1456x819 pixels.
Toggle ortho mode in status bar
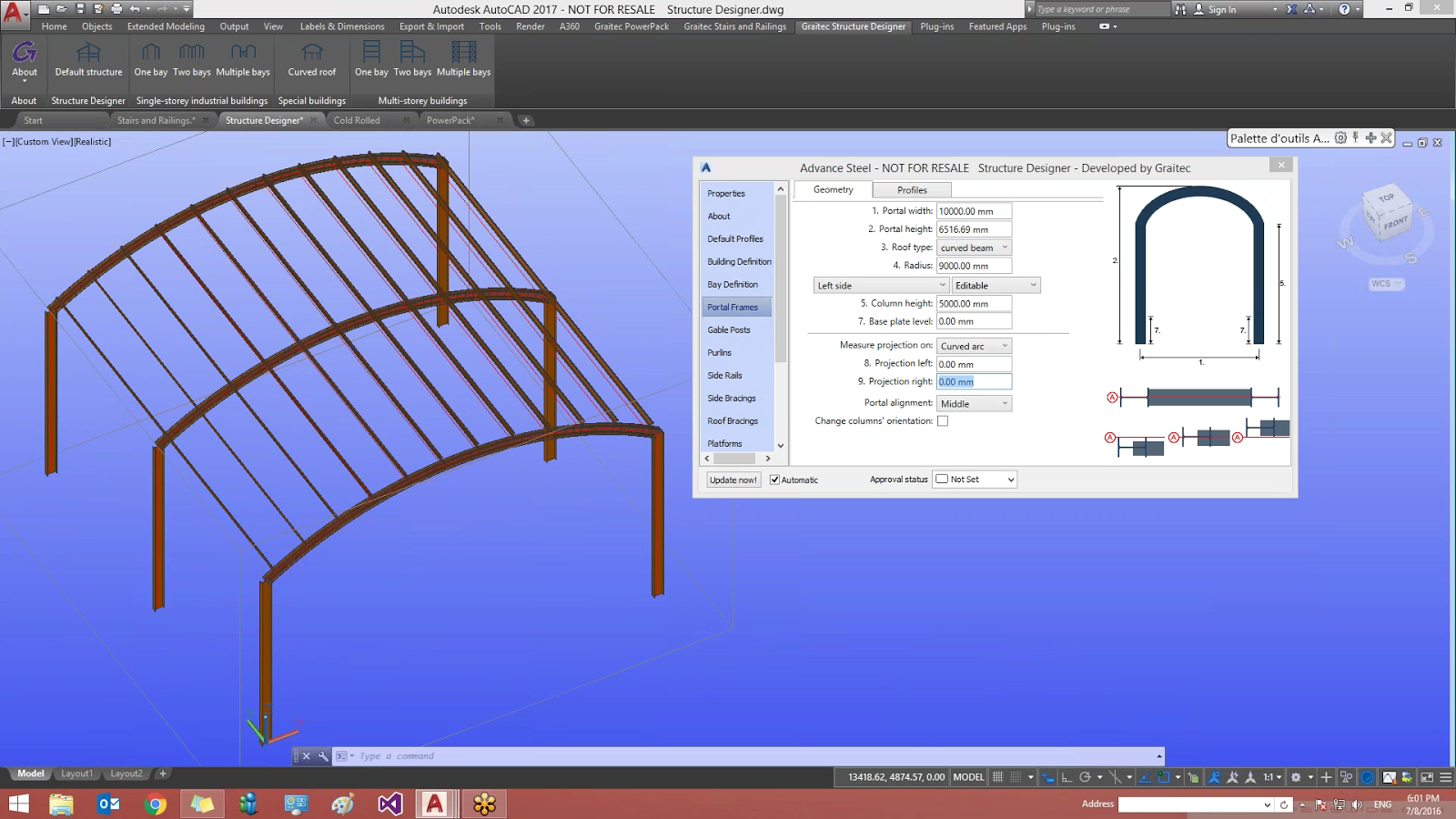pyautogui.click(x=1067, y=777)
